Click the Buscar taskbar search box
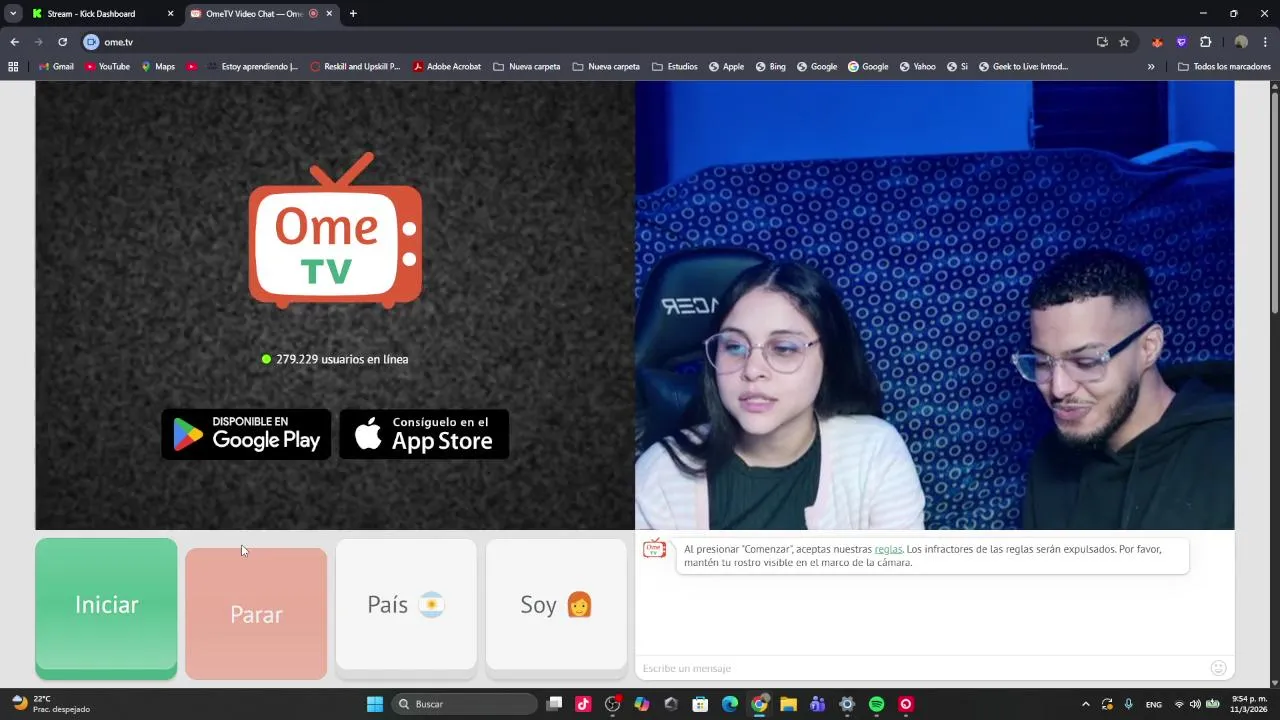1280x720 pixels. pyautogui.click(x=464, y=704)
